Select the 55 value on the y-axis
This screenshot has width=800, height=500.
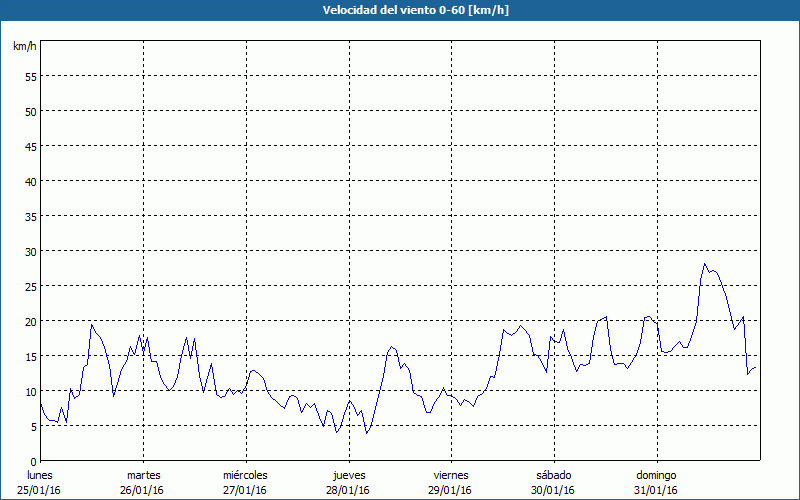pyautogui.click(x=30, y=76)
